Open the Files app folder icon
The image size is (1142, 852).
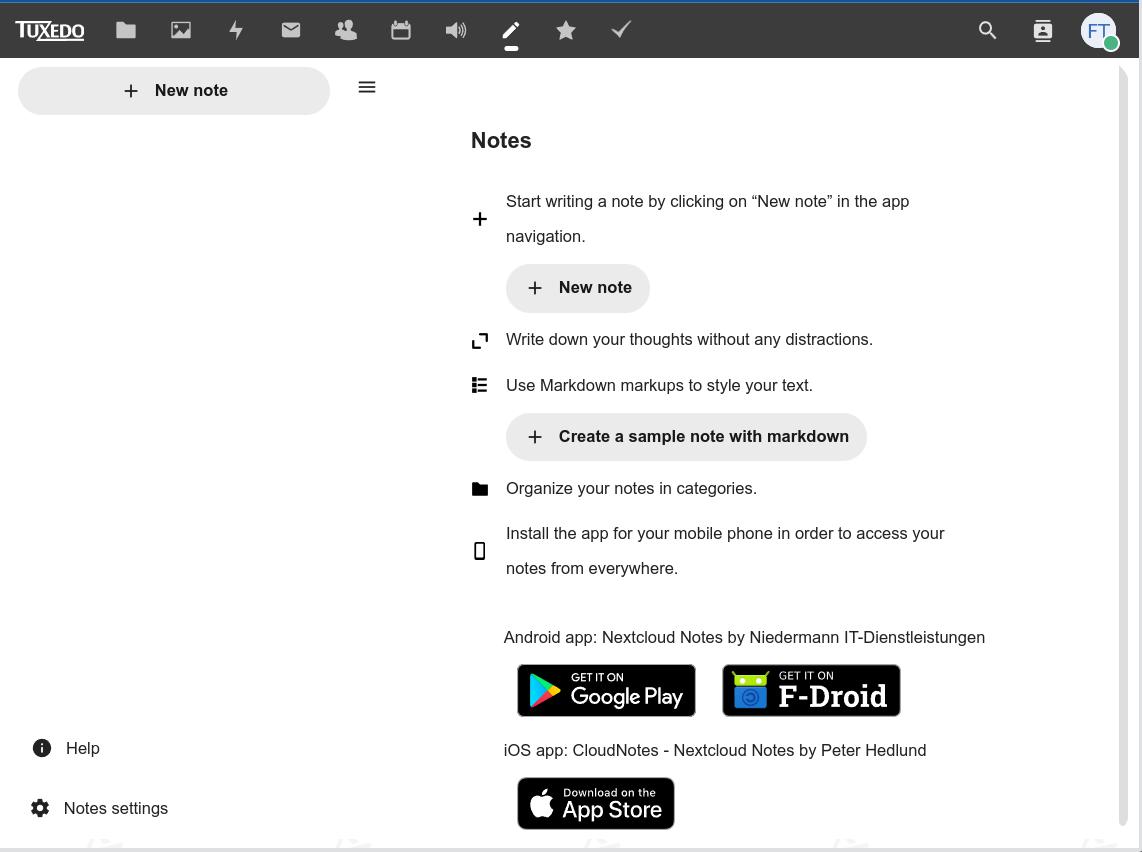pos(126,30)
